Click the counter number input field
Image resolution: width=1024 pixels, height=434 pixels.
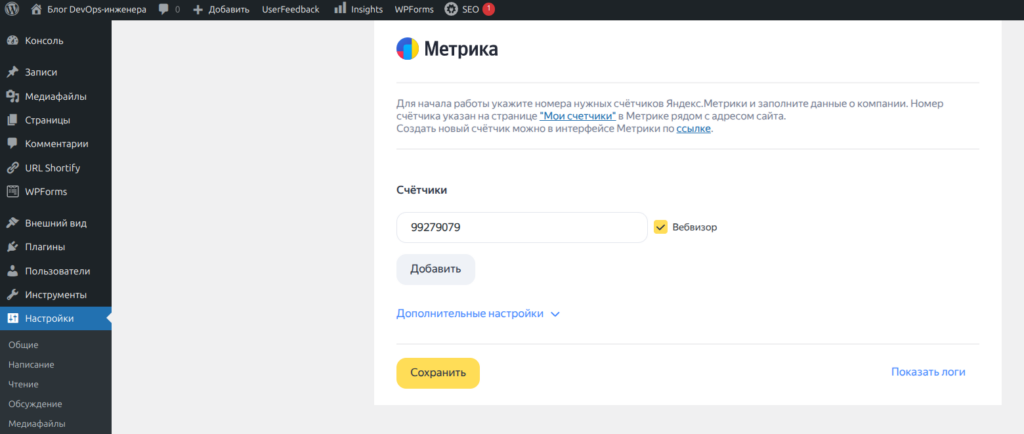tap(521, 227)
